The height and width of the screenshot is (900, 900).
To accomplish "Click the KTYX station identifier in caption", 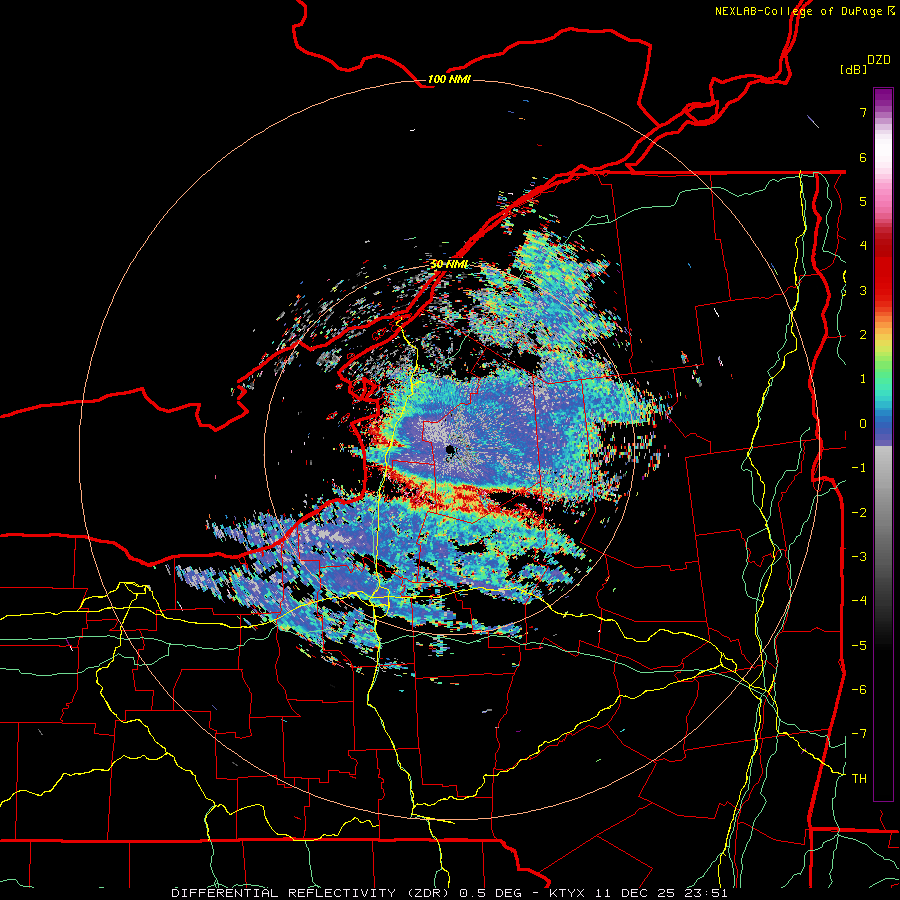I will [x=567, y=893].
